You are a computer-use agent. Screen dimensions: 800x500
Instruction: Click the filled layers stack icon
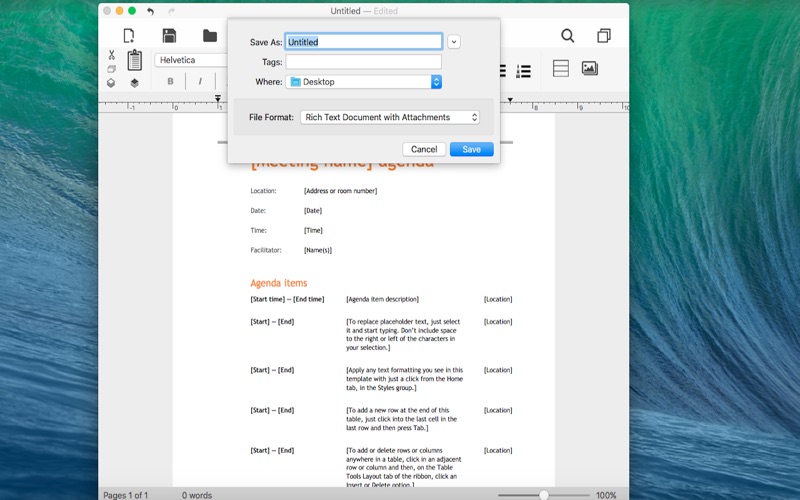pyautogui.click(x=134, y=83)
